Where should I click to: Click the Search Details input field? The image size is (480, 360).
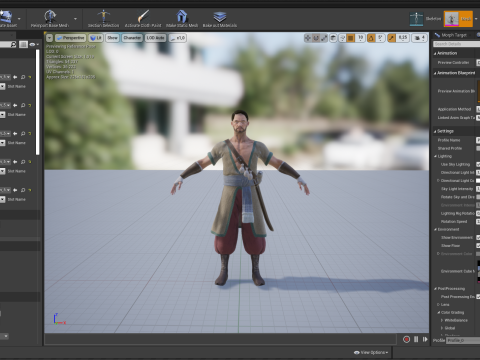pos(457,44)
